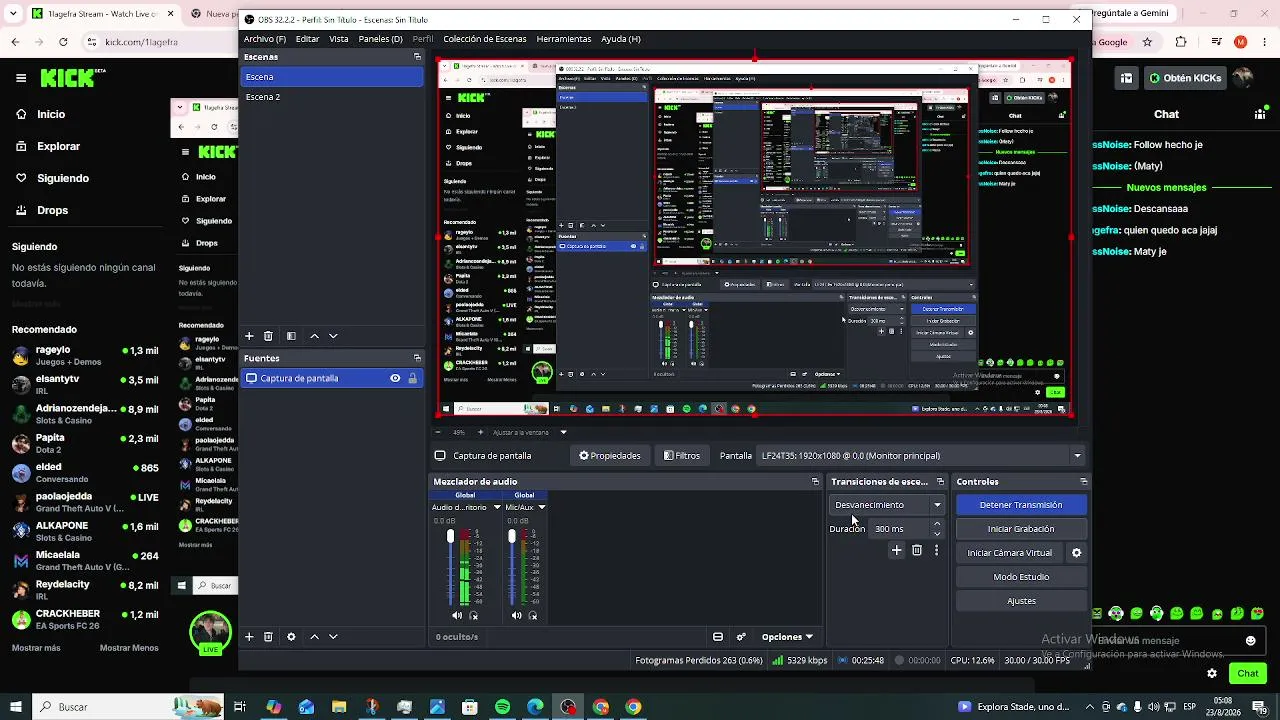Open the Pantalla monitor selection dropdown
1280x720 pixels.
tap(921, 456)
